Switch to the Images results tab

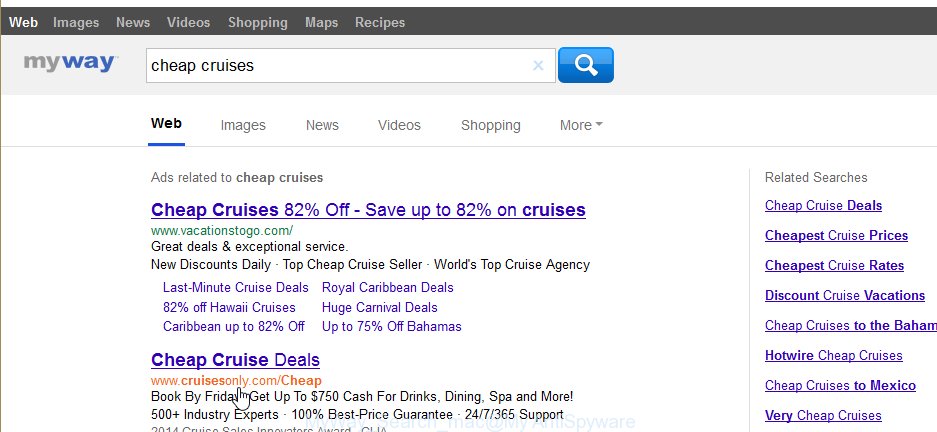tap(243, 125)
